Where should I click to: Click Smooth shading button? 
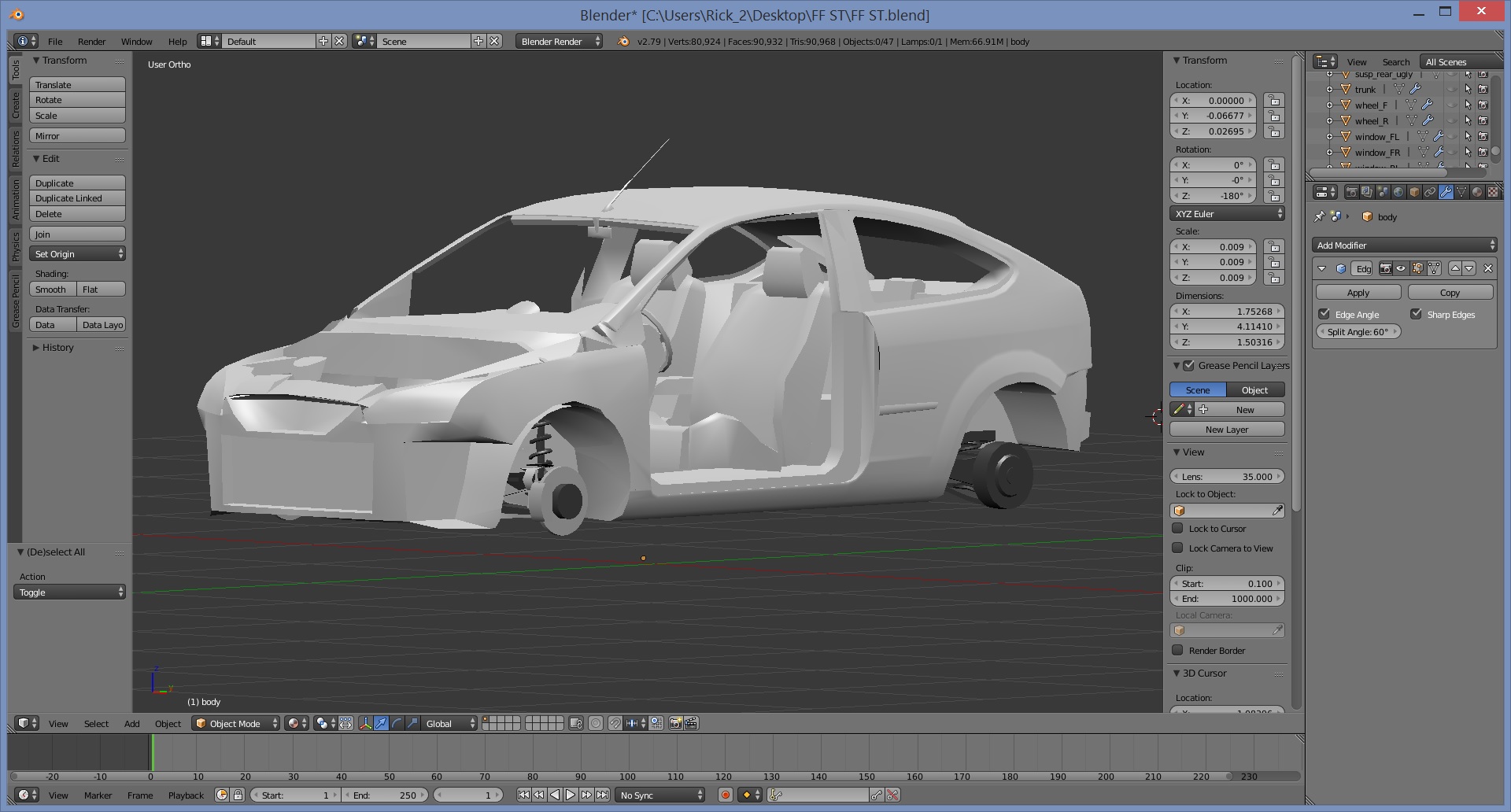pyautogui.click(x=53, y=289)
